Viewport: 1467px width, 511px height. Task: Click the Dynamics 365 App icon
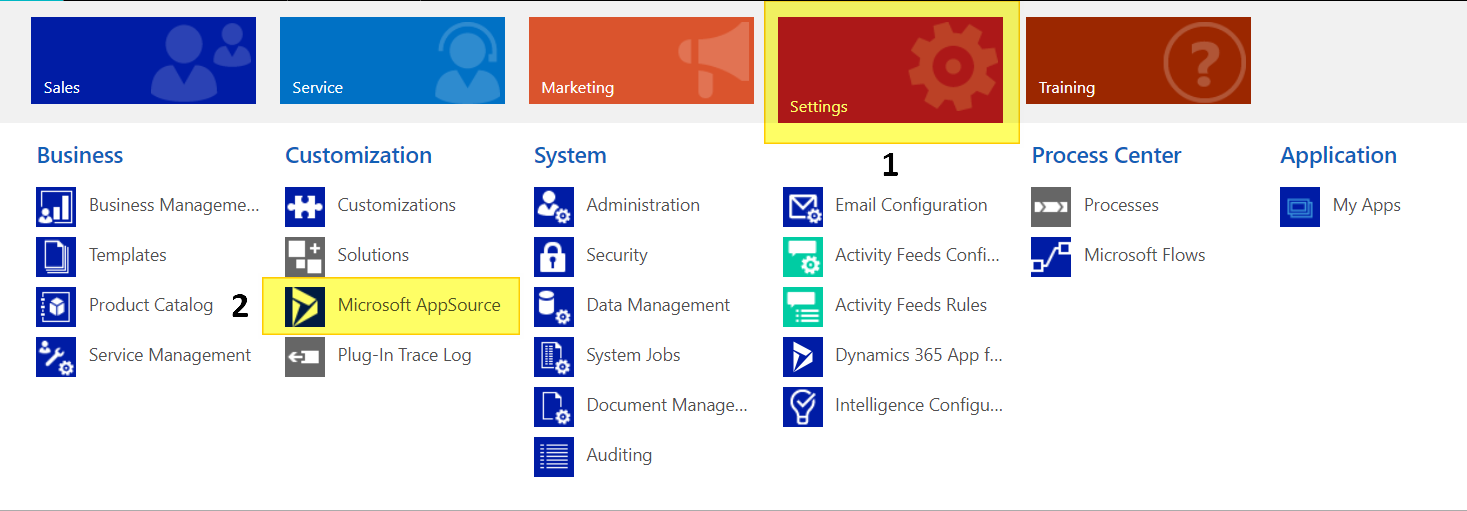(803, 357)
